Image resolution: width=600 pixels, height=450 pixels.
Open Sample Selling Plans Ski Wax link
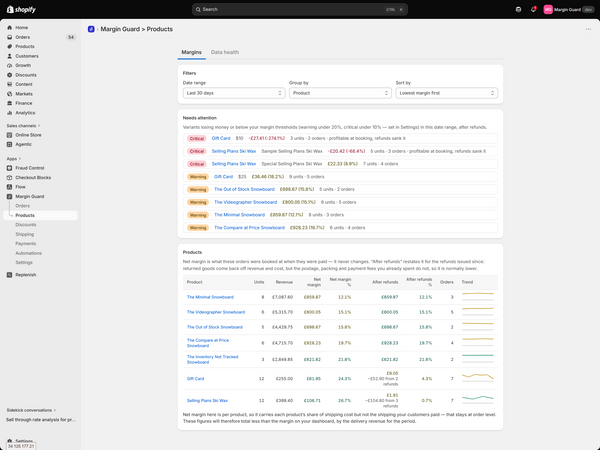pos(234,151)
